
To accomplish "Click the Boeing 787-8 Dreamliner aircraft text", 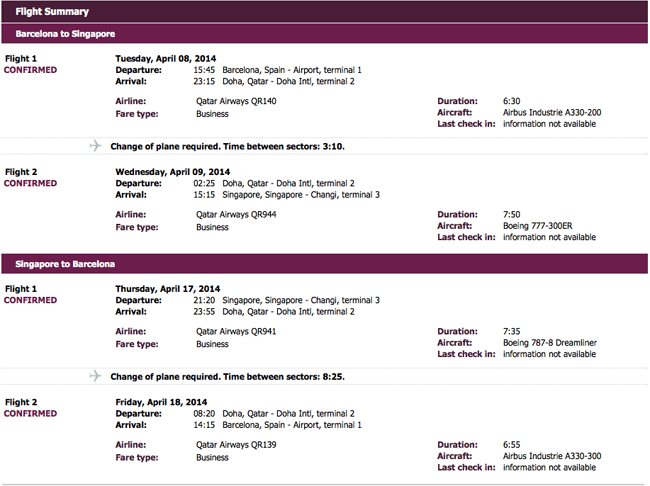I will point(550,343).
